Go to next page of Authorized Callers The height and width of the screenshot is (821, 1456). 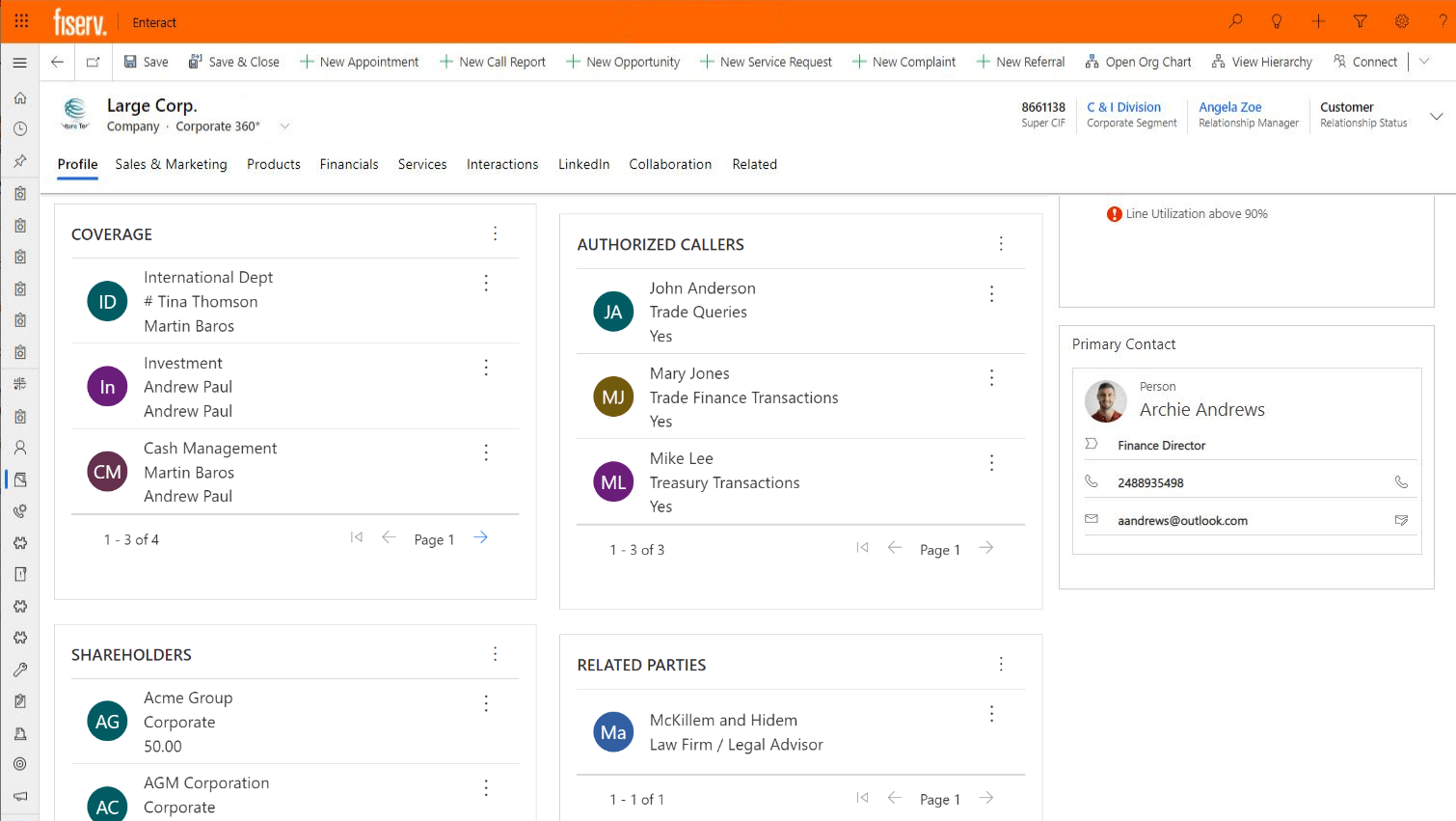coord(985,547)
